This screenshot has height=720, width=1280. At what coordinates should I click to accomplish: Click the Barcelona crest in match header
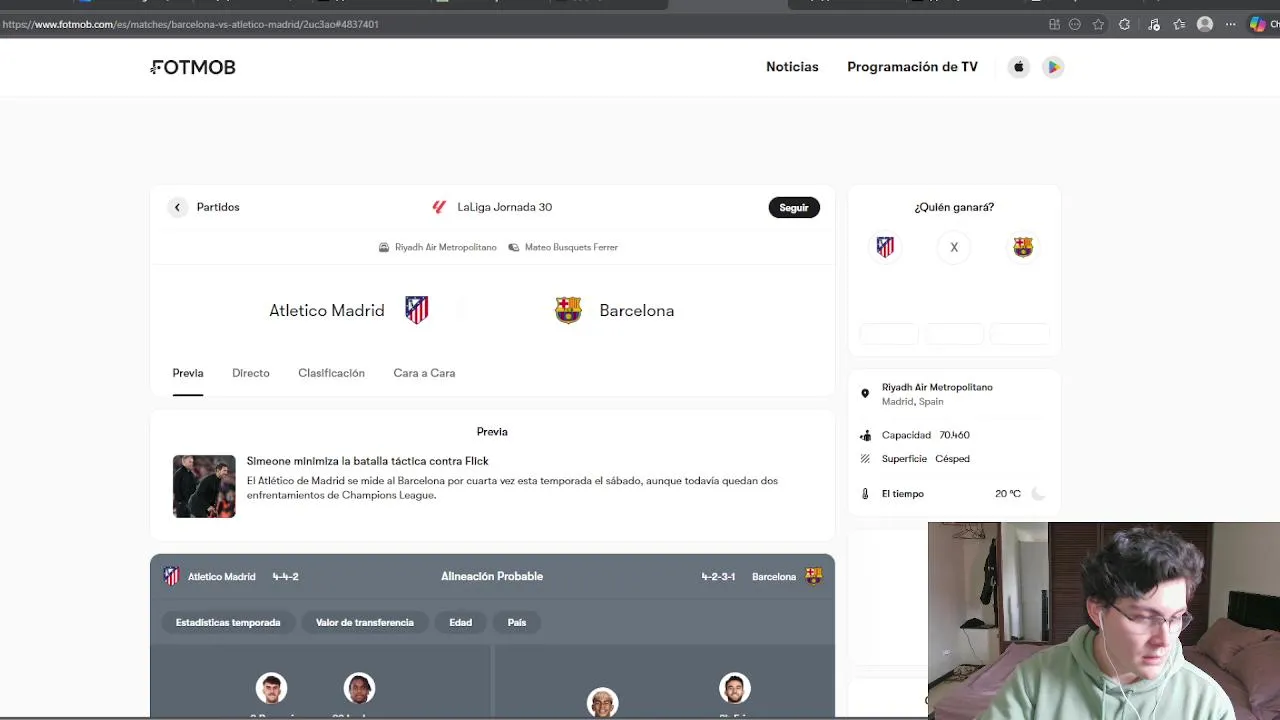[x=568, y=310]
